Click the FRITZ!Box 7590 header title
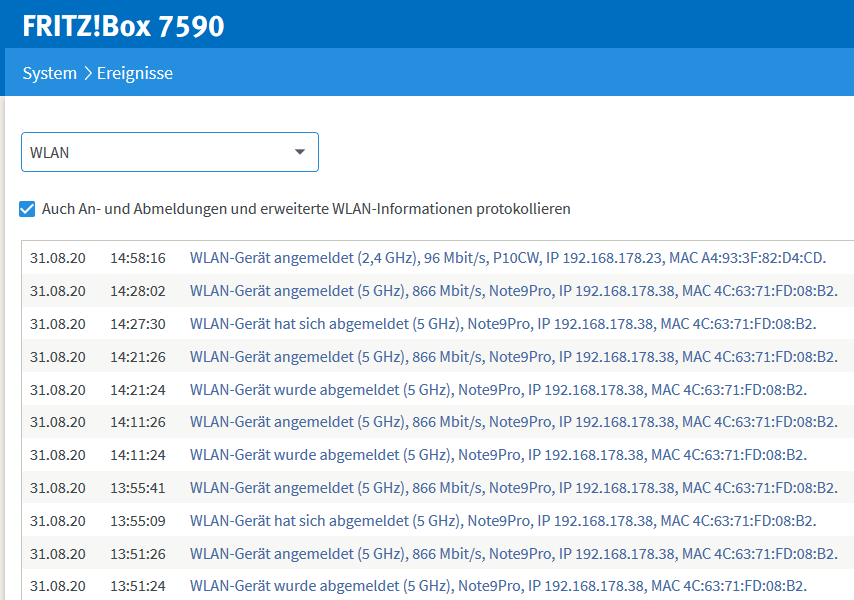This screenshot has width=854, height=600. point(124,26)
